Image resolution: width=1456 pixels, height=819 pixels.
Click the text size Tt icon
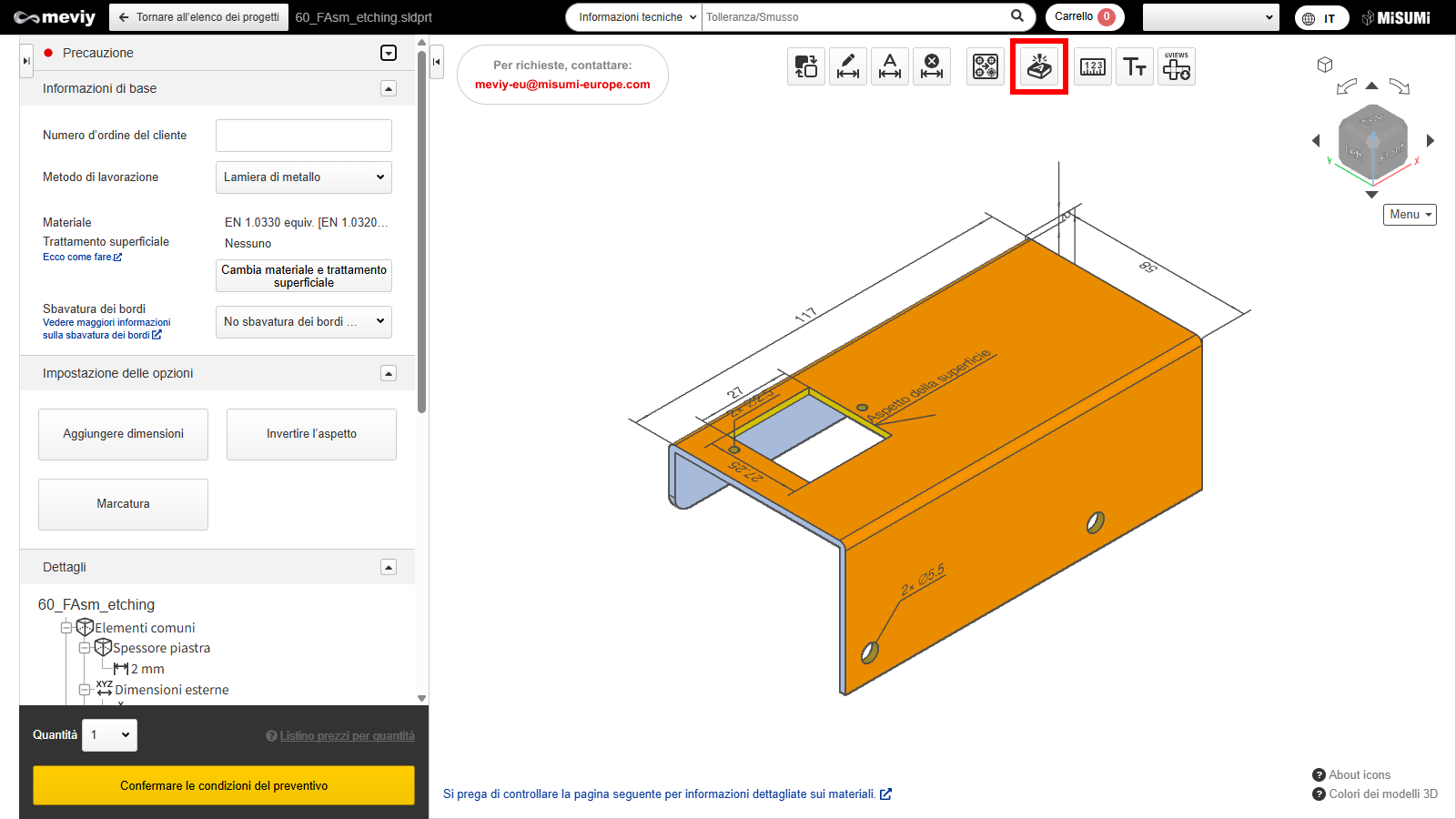pyautogui.click(x=1135, y=66)
